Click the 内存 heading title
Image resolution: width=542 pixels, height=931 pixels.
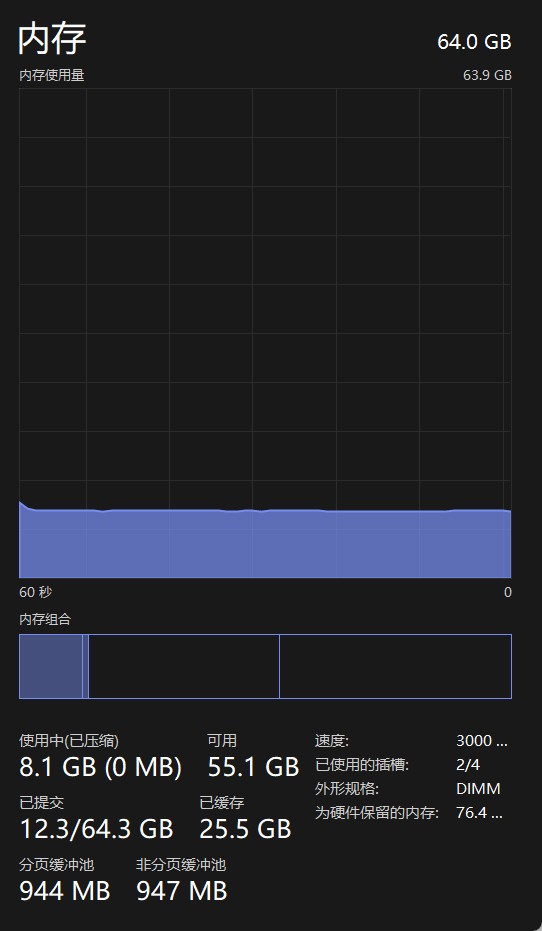click(53, 37)
